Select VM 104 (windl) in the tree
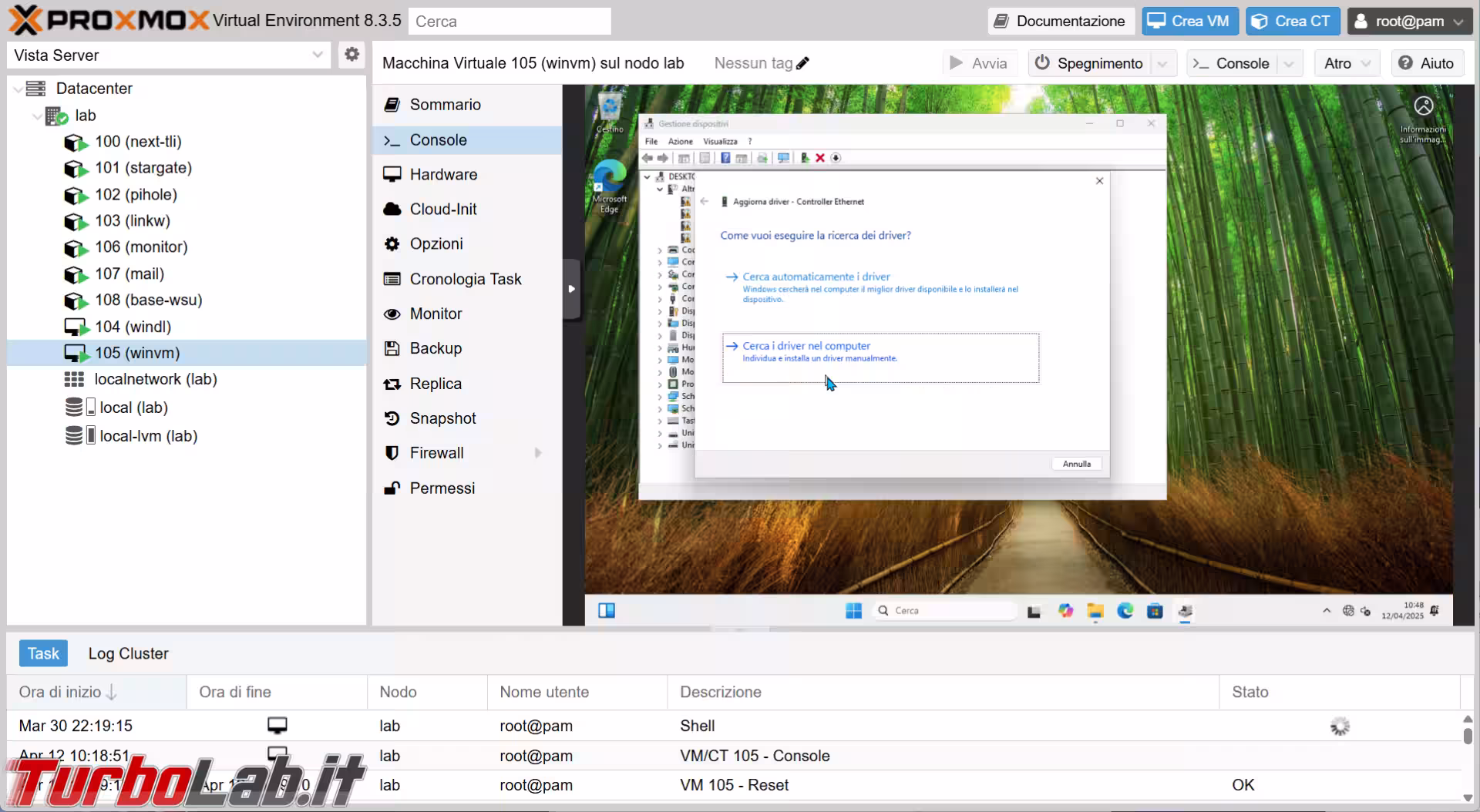 [133, 327]
